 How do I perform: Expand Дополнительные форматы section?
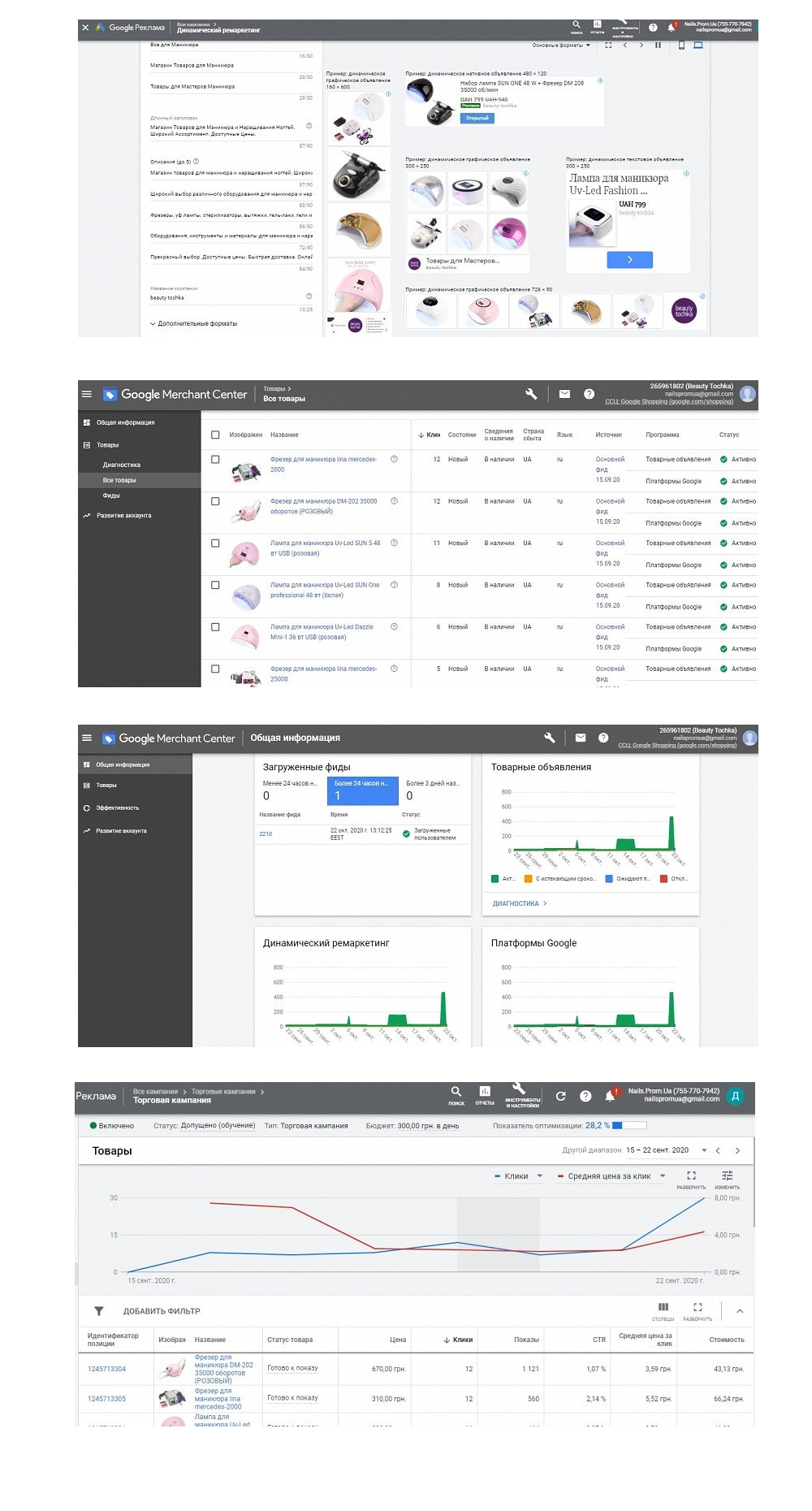194,323
